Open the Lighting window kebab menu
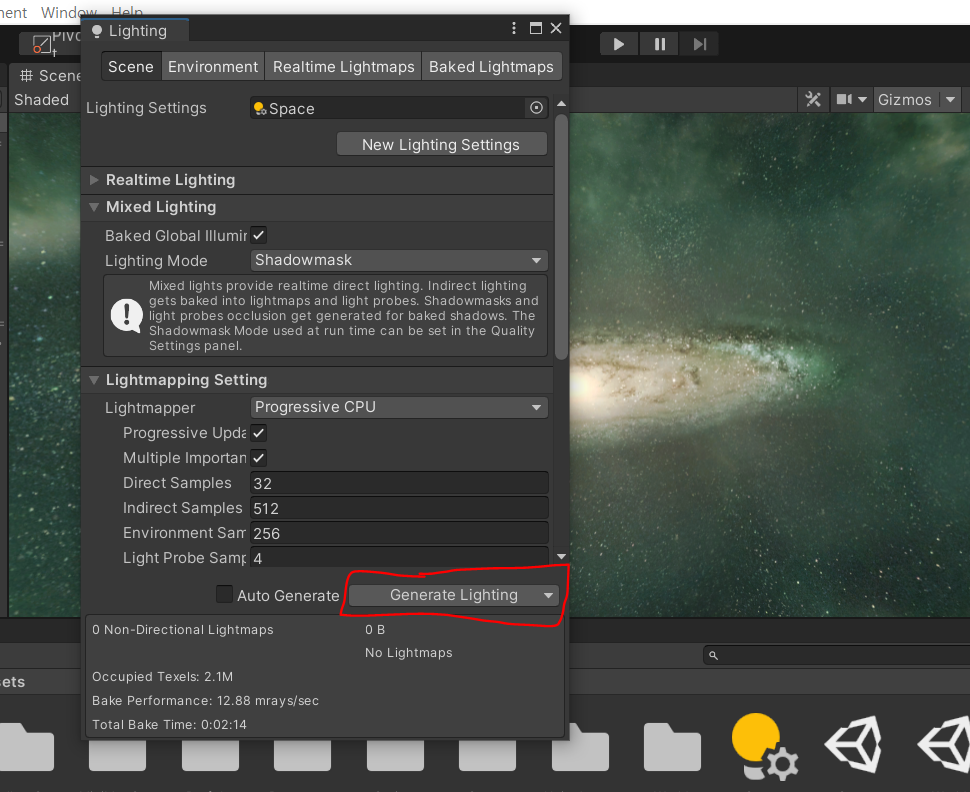The image size is (970, 792). click(513, 28)
